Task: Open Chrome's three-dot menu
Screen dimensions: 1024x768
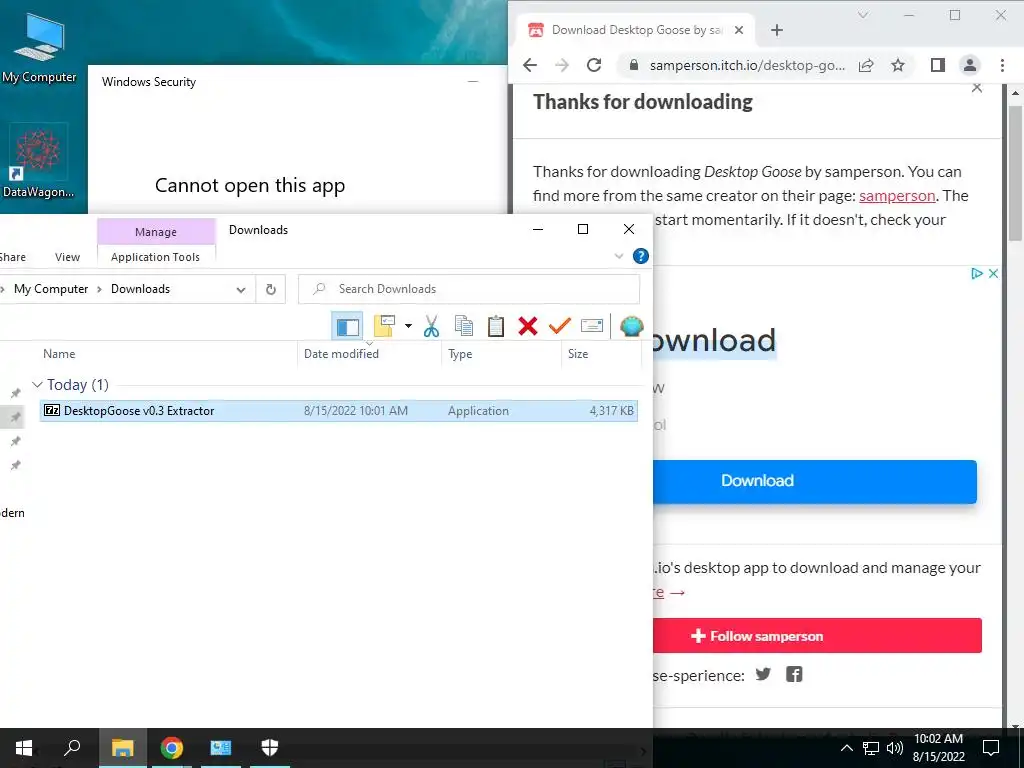Action: point(1002,65)
